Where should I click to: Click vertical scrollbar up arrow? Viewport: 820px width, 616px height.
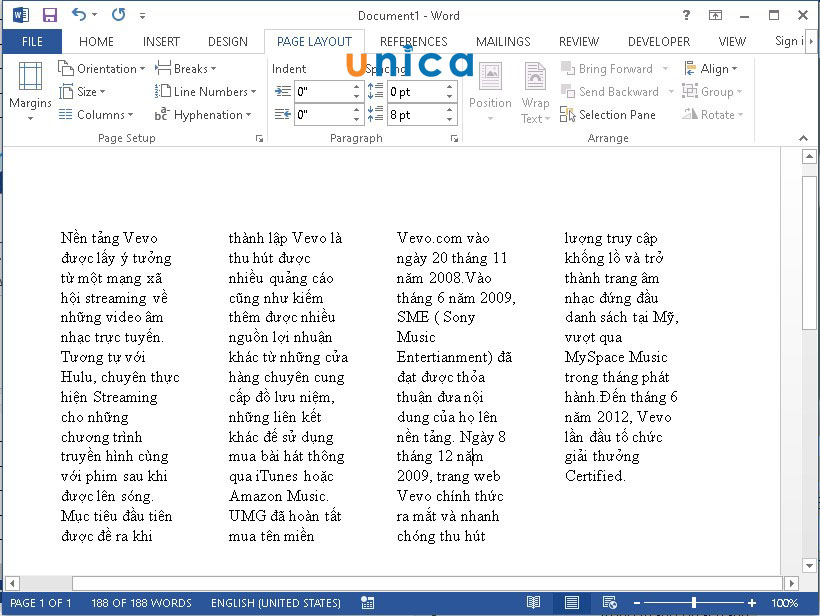tap(809, 156)
